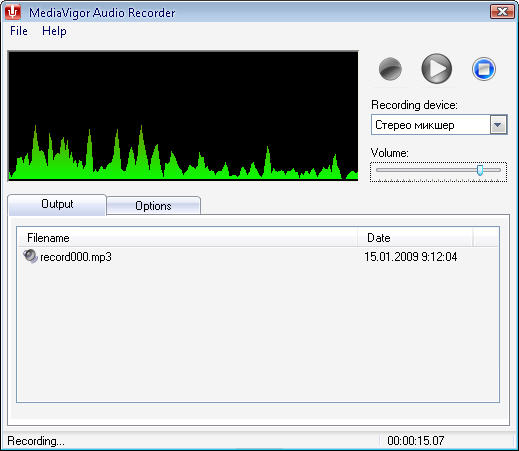Click the Стерео микшер combo box text
Image resolution: width=519 pixels, height=451 pixels.
pyautogui.click(x=415, y=125)
